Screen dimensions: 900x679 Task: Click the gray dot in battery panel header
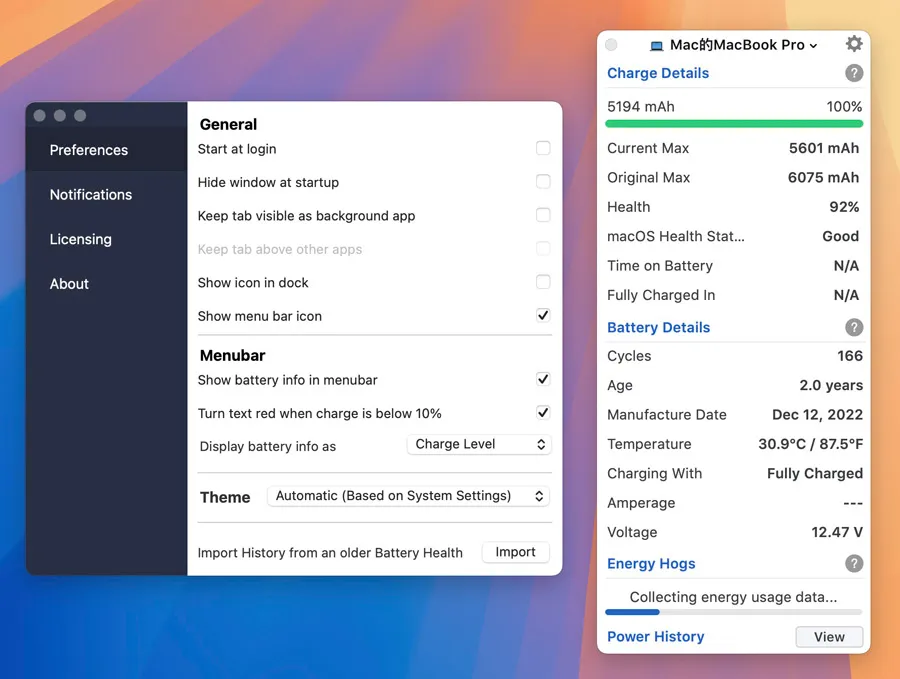(611, 45)
